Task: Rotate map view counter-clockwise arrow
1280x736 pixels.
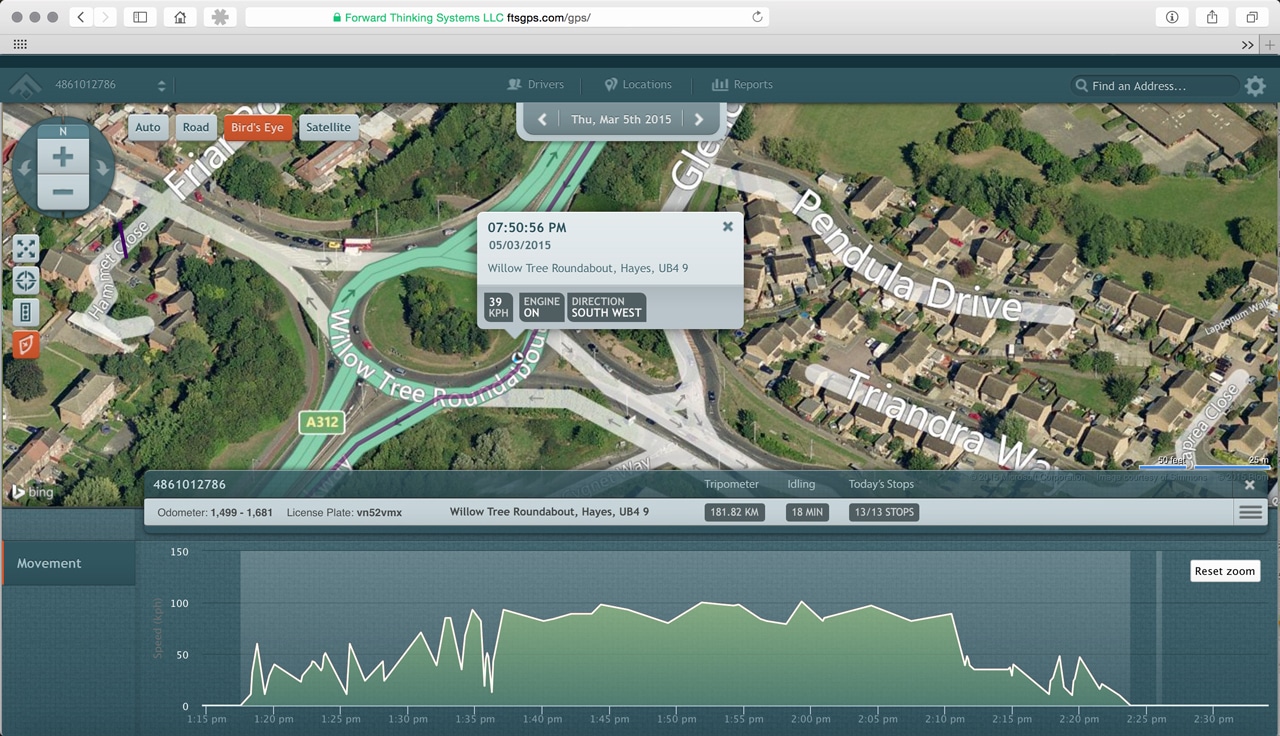Action: (24, 168)
